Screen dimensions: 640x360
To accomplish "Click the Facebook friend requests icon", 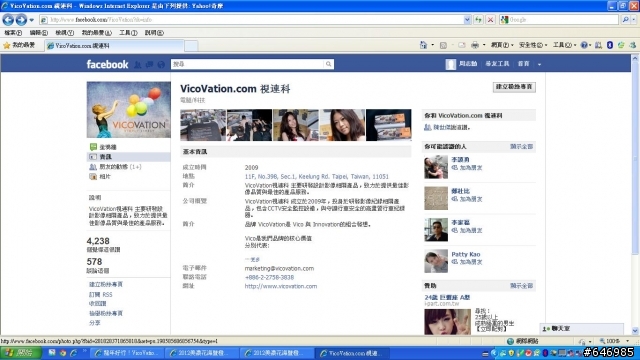I will pos(138,64).
